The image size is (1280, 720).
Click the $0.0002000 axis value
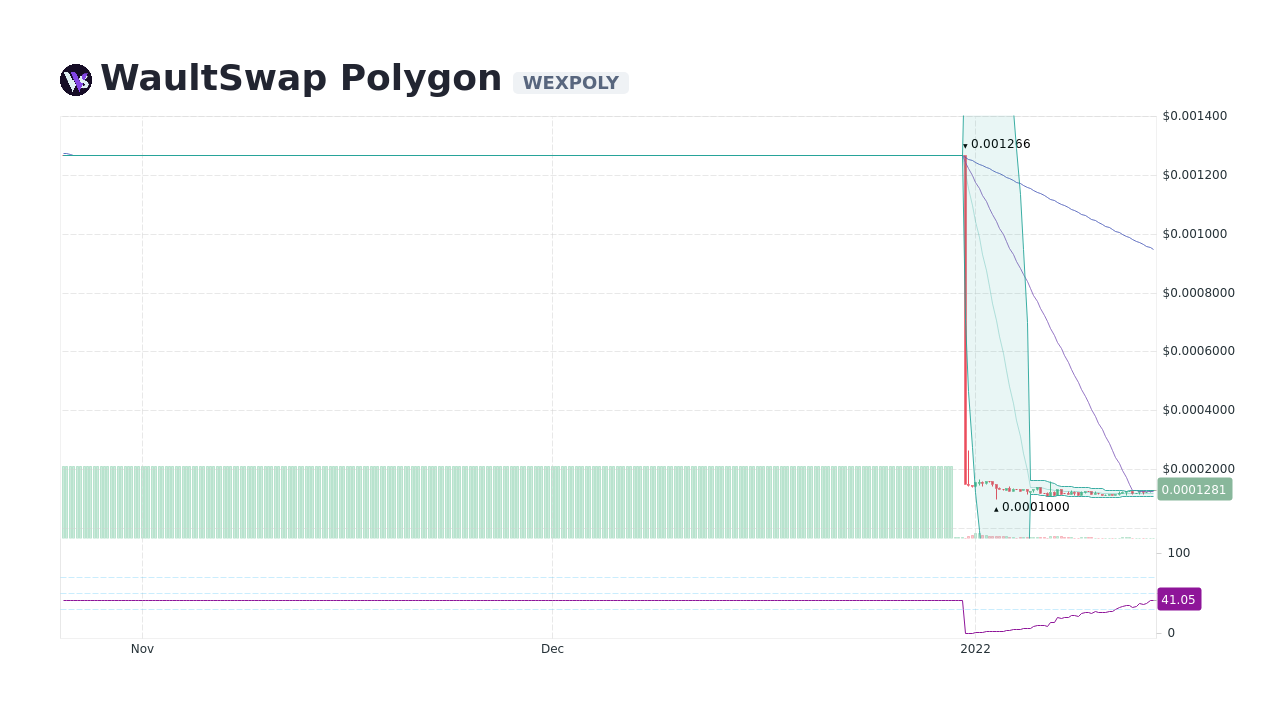[1200, 468]
